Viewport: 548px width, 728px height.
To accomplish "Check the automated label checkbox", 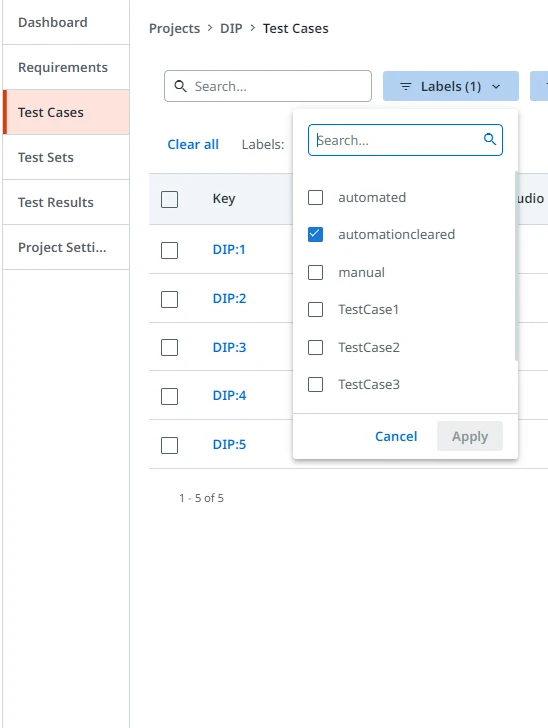I will (x=315, y=197).
